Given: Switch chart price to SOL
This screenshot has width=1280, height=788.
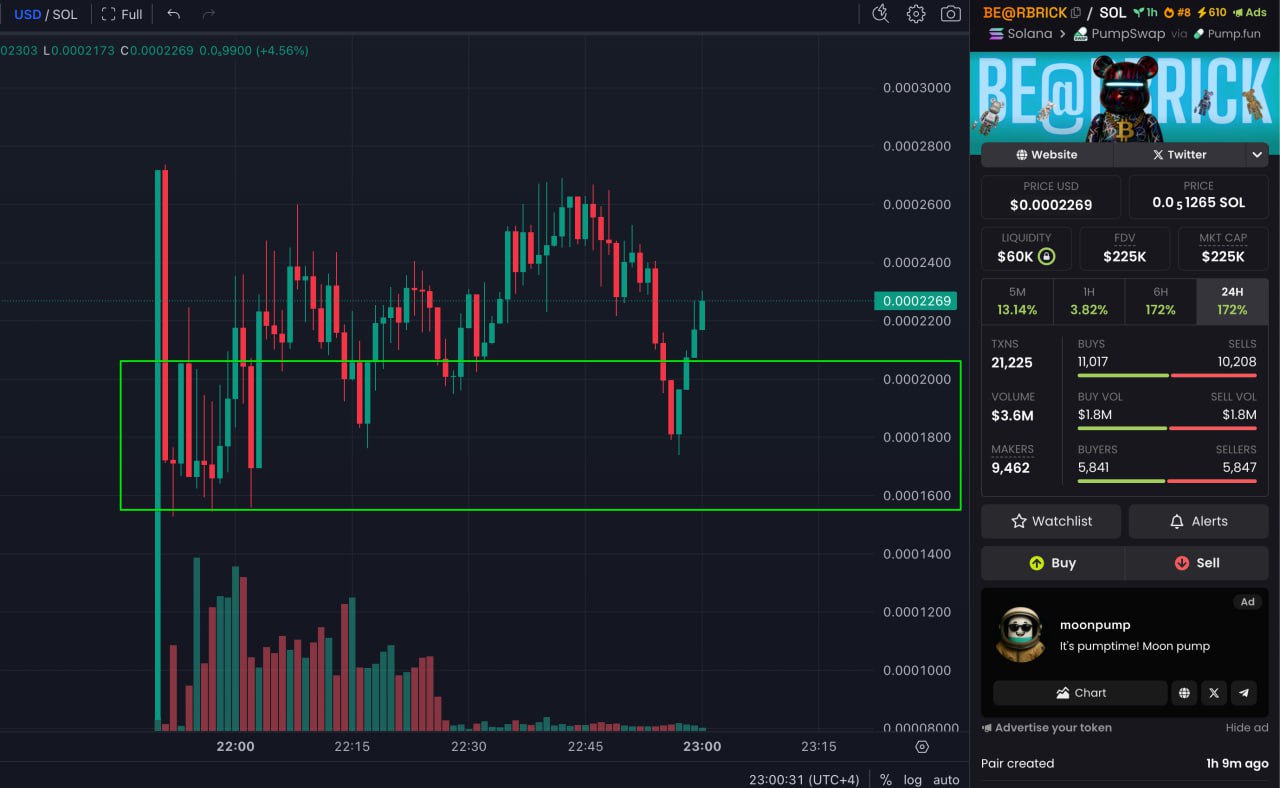Looking at the screenshot, I should coord(65,14).
